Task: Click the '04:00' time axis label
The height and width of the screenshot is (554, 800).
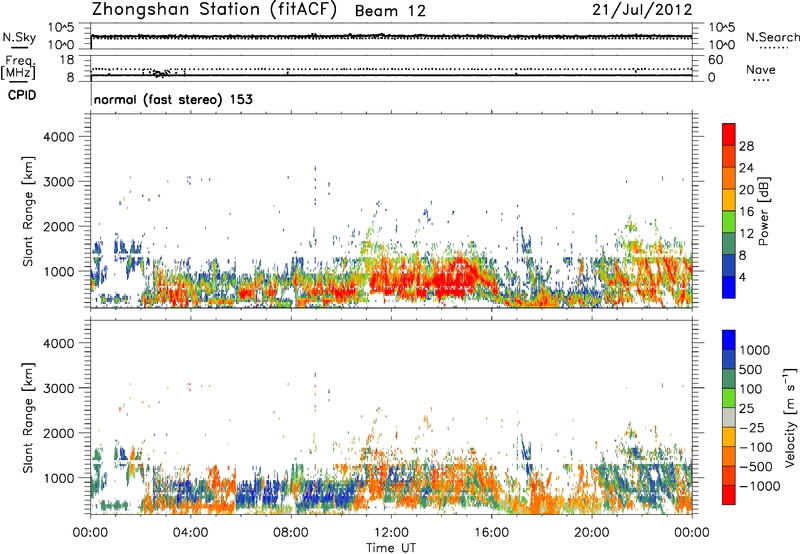Action: [x=190, y=533]
